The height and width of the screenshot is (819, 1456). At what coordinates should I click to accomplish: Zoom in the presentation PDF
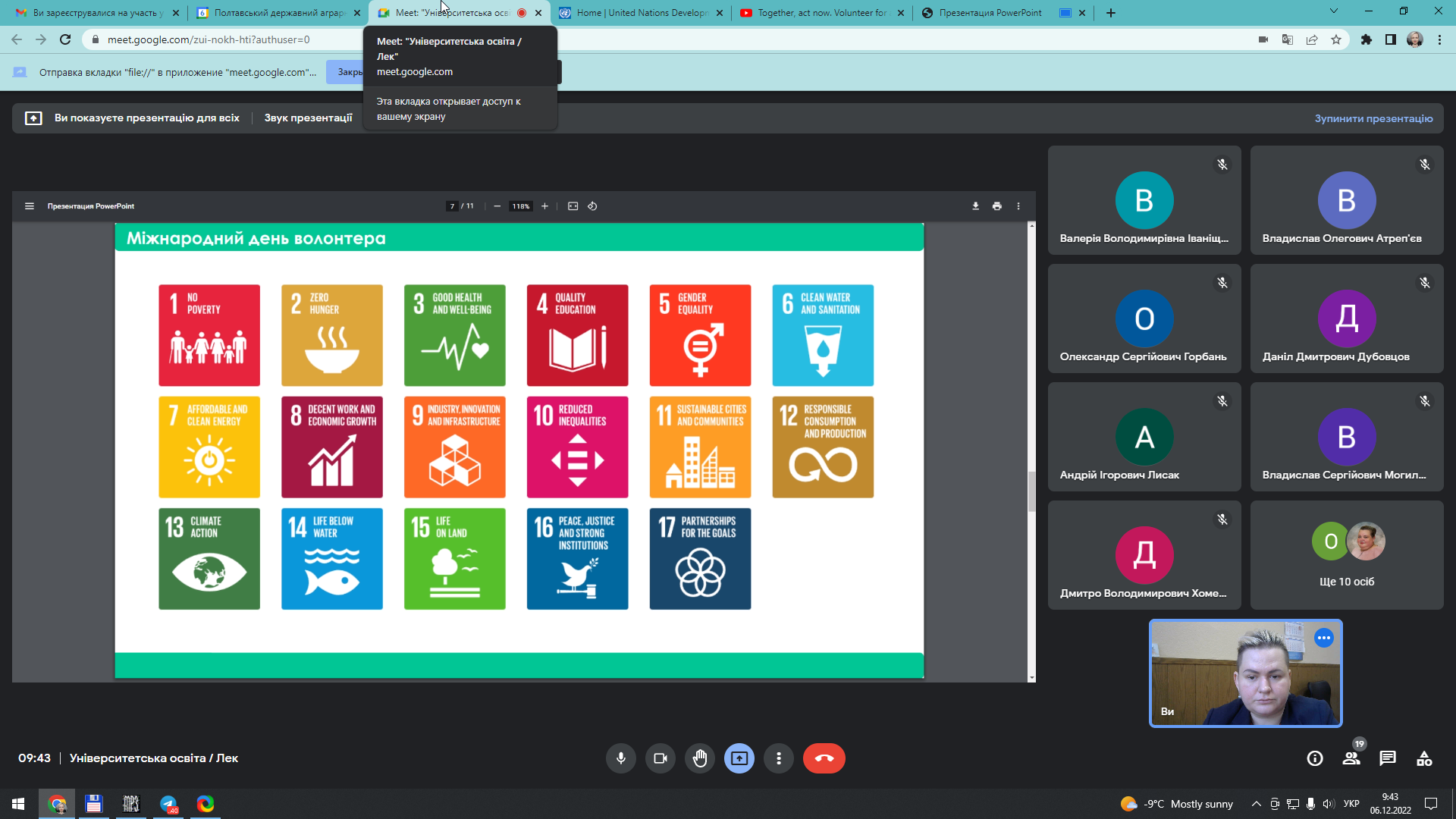click(x=544, y=206)
